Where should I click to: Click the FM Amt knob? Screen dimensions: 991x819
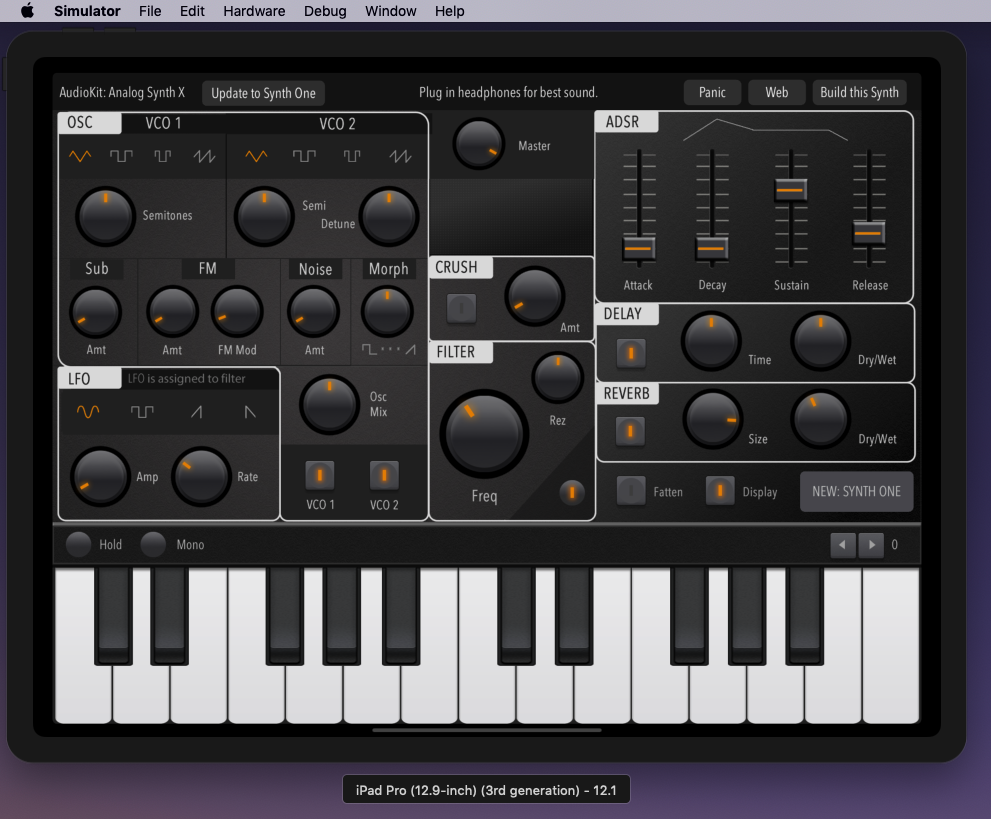click(172, 312)
